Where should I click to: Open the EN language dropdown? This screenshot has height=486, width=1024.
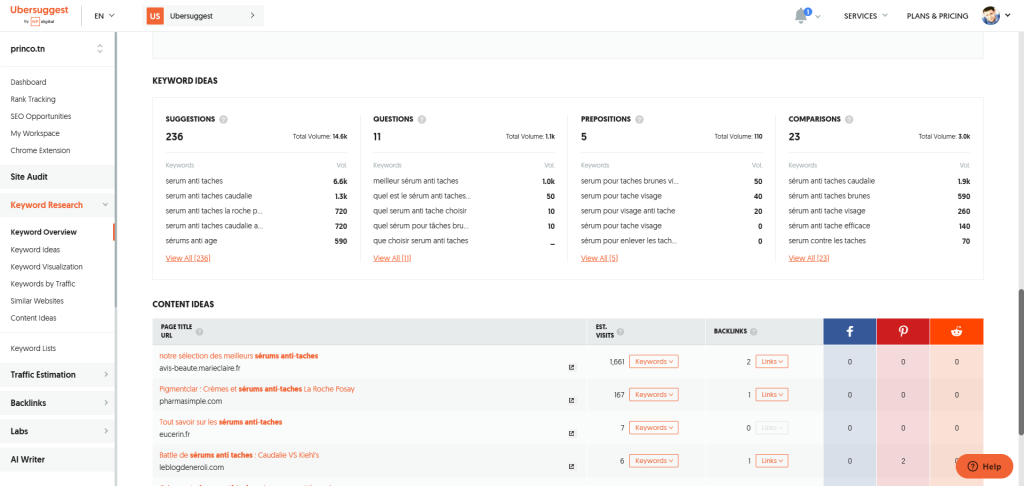pyautogui.click(x=104, y=16)
